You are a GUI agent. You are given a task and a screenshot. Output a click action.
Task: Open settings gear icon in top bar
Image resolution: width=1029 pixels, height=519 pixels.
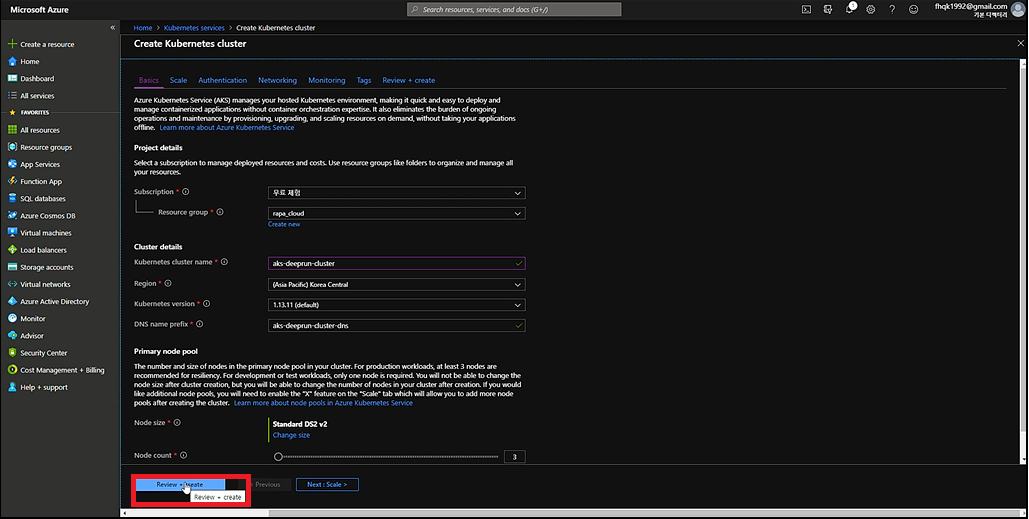[x=871, y=9]
